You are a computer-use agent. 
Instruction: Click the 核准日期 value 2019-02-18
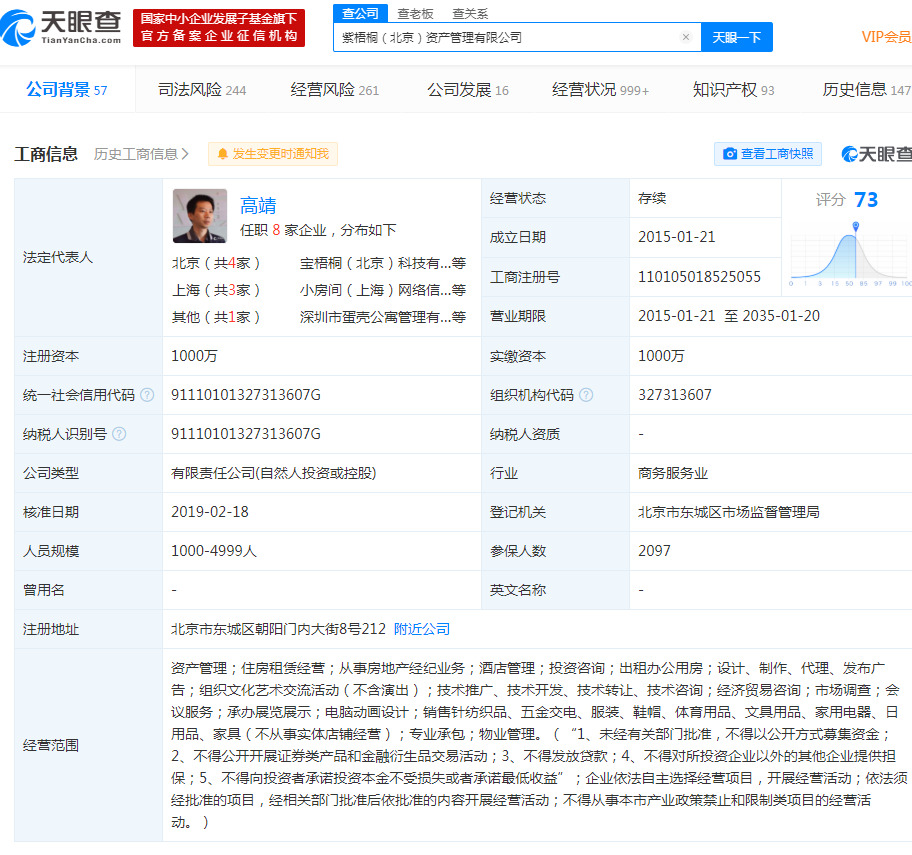tap(209, 512)
